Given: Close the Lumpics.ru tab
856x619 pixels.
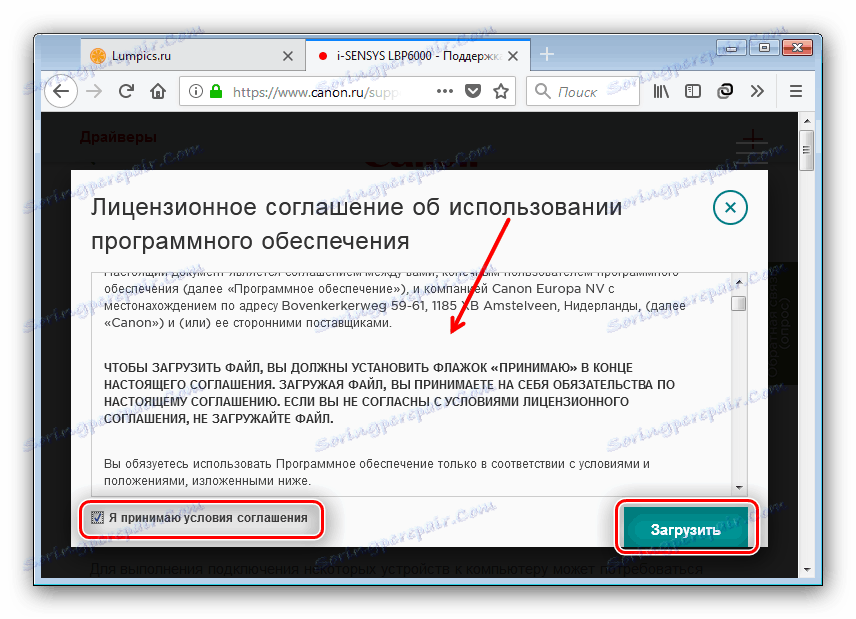Looking at the screenshot, I should (288, 56).
